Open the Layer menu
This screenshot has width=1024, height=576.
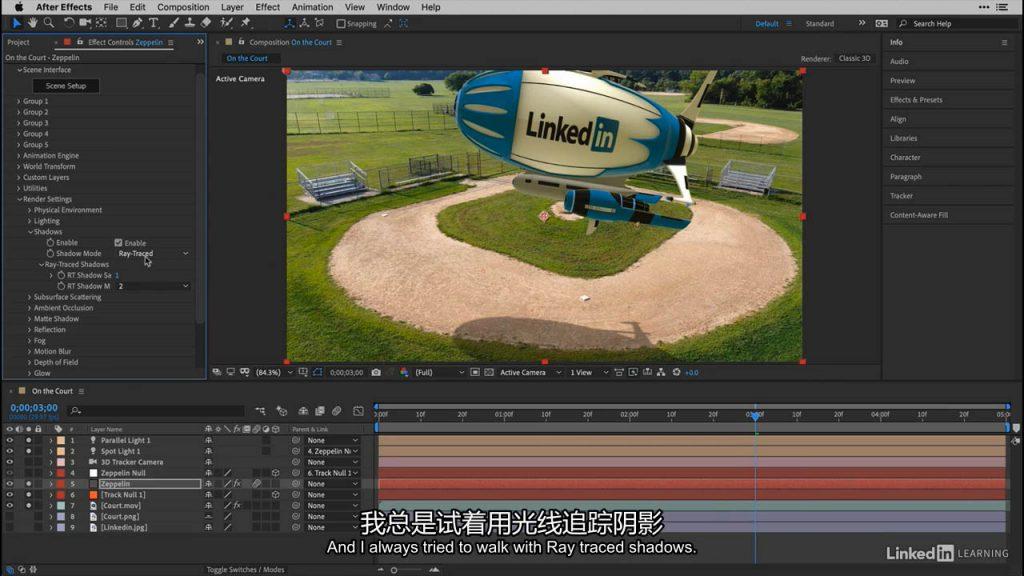point(232,7)
